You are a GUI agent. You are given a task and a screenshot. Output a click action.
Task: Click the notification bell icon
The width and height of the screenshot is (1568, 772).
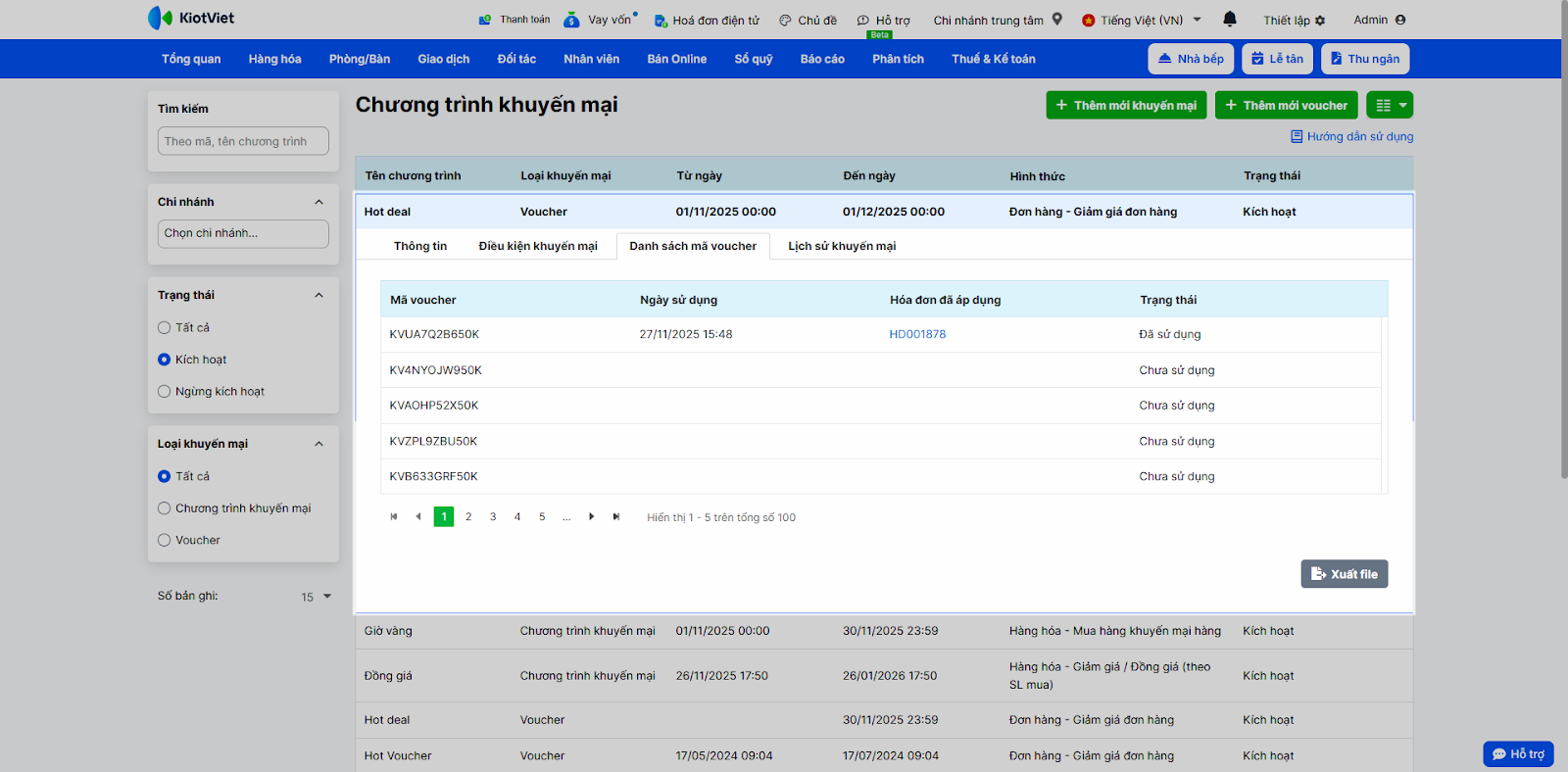click(1230, 20)
